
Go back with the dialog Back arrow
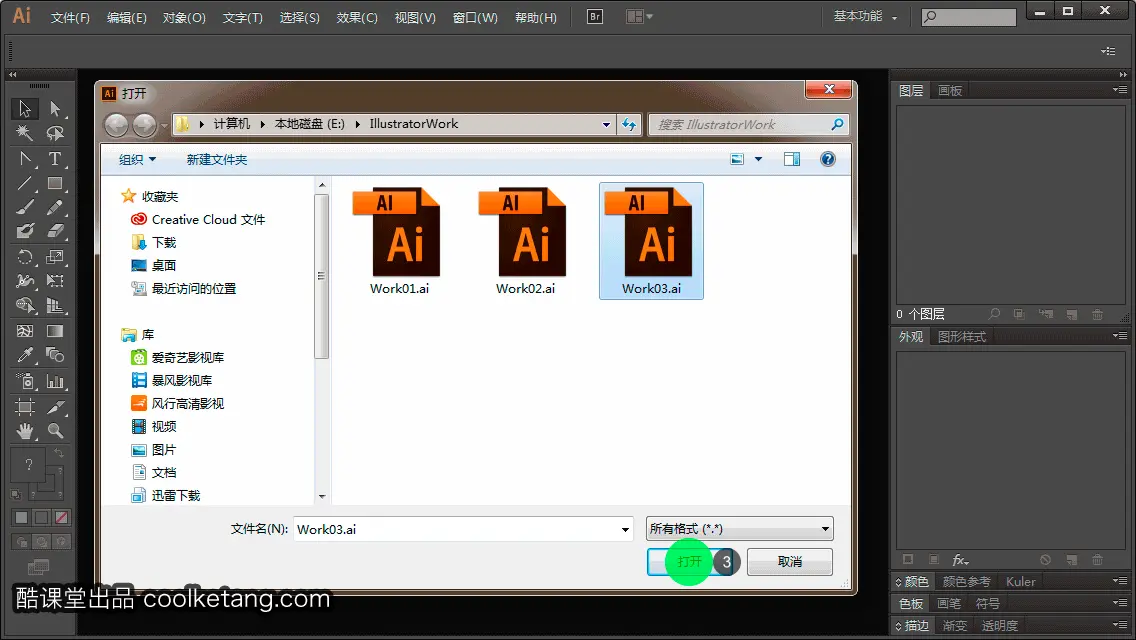pos(117,125)
